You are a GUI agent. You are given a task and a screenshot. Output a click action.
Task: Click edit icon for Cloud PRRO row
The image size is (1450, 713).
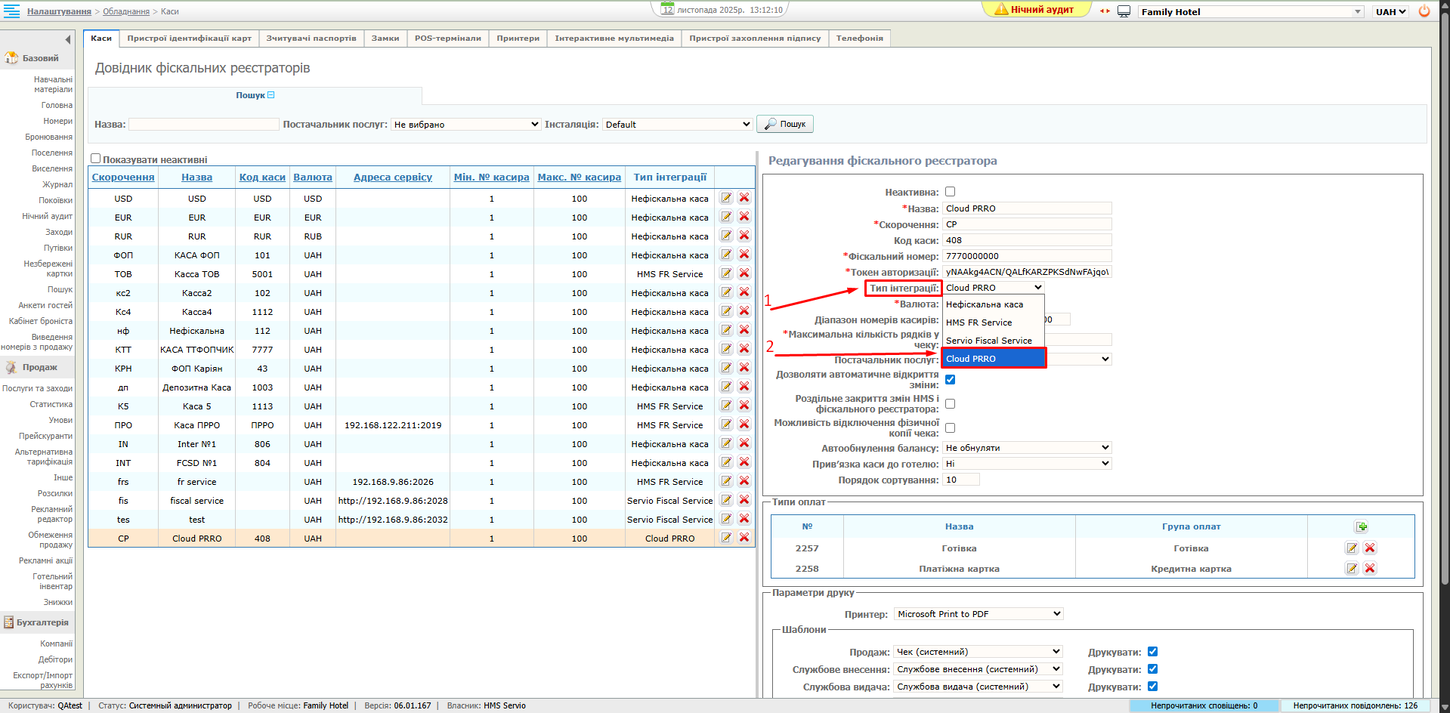coord(727,538)
